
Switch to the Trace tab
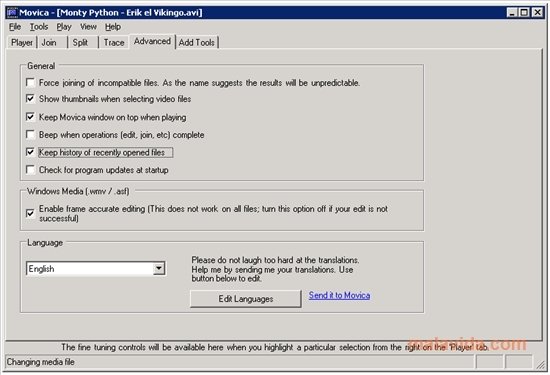click(x=114, y=42)
